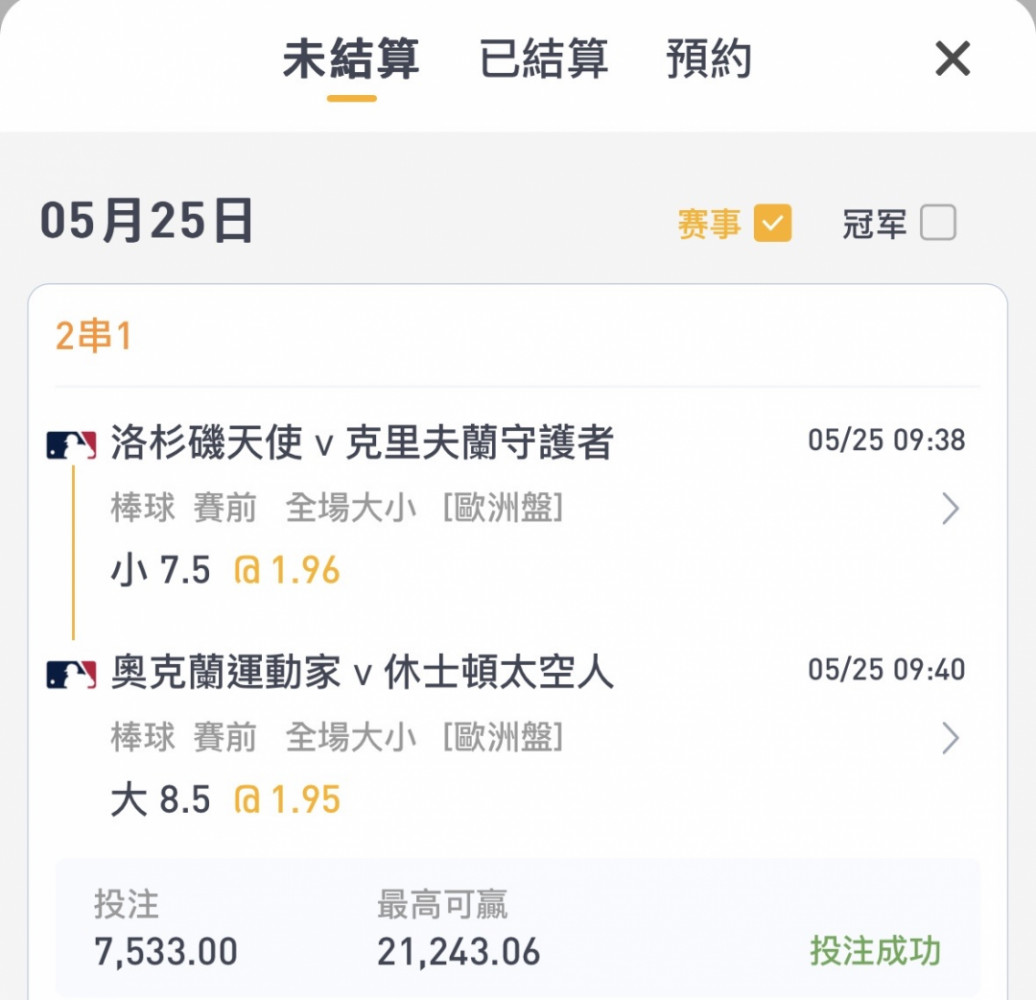Expand details chevron for 奧克蘭運動家 bet

[x=950, y=738]
